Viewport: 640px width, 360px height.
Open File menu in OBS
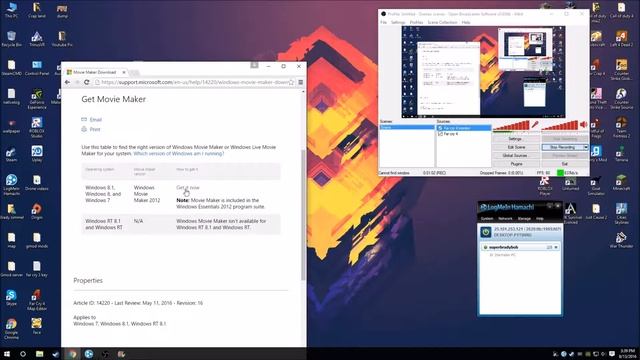pyautogui.click(x=384, y=22)
